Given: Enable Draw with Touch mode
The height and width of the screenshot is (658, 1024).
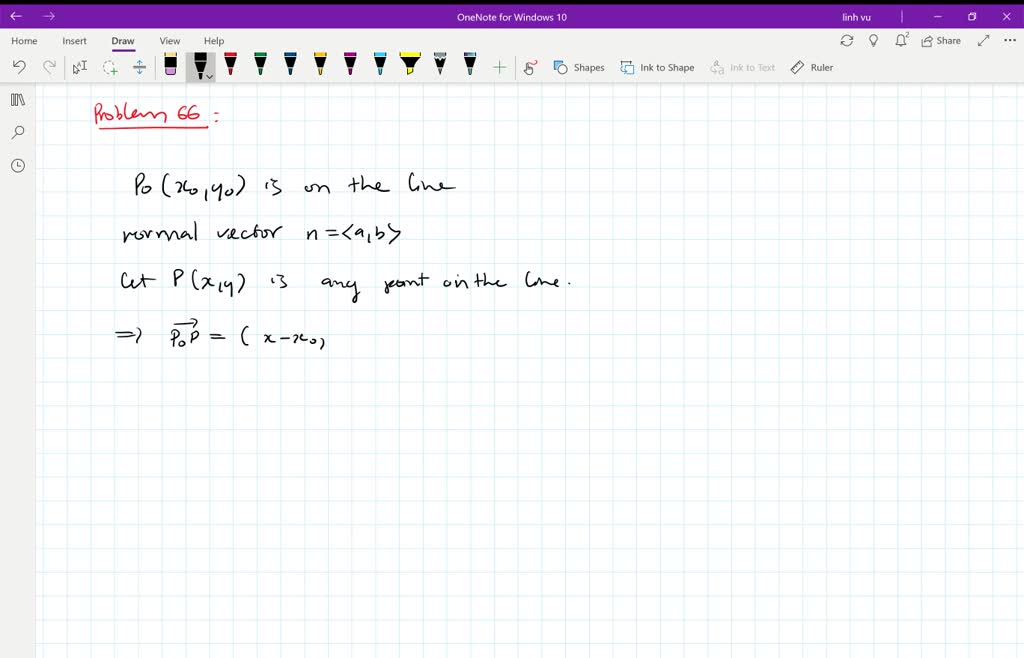Looking at the screenshot, I should 530,66.
